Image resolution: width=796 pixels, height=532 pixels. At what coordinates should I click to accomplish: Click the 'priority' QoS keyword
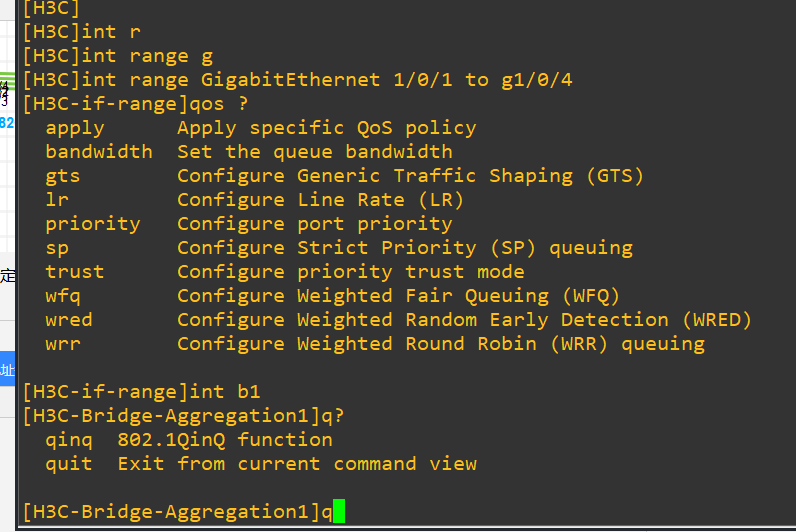point(92,224)
